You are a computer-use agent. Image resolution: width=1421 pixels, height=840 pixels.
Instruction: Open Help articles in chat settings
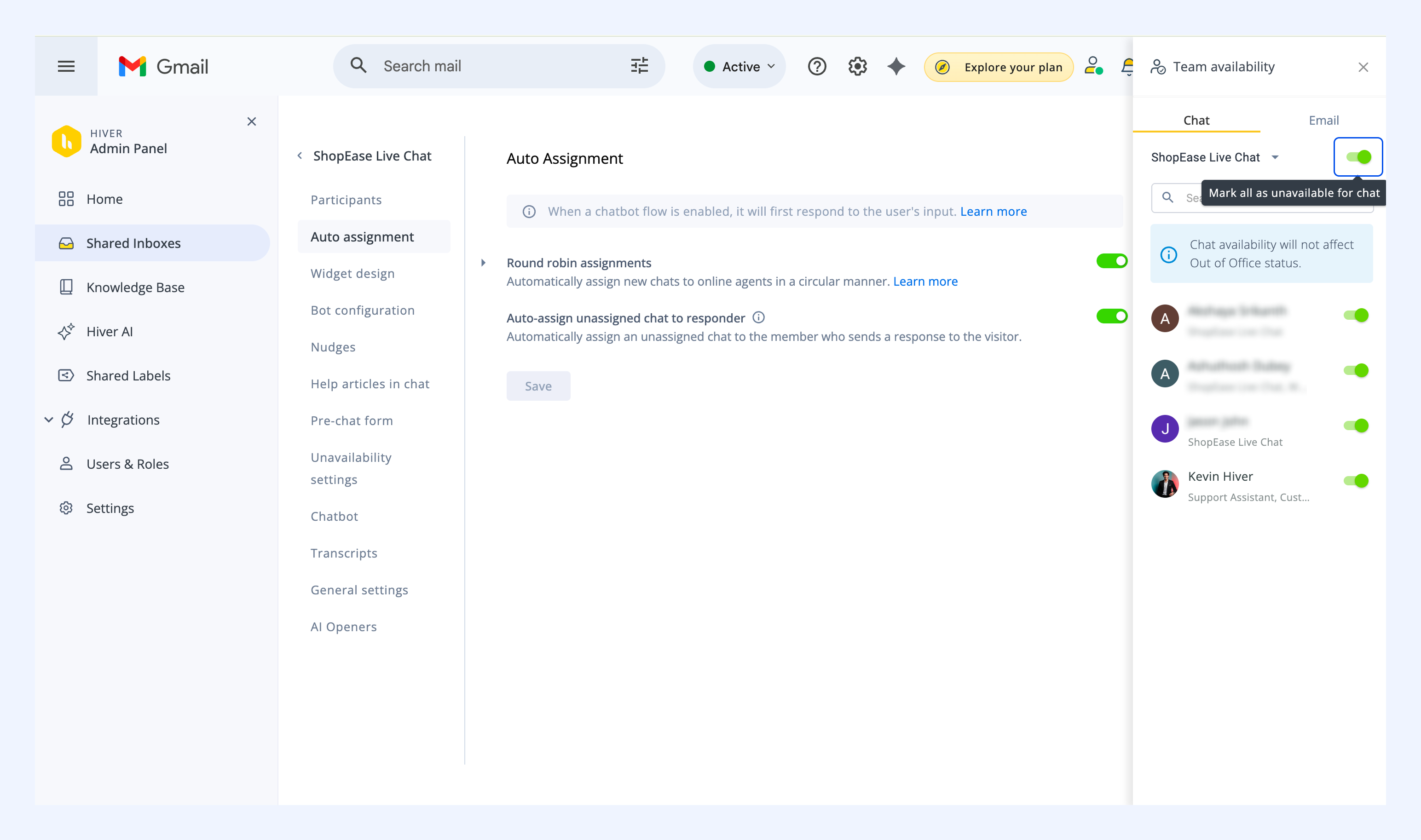coord(370,384)
